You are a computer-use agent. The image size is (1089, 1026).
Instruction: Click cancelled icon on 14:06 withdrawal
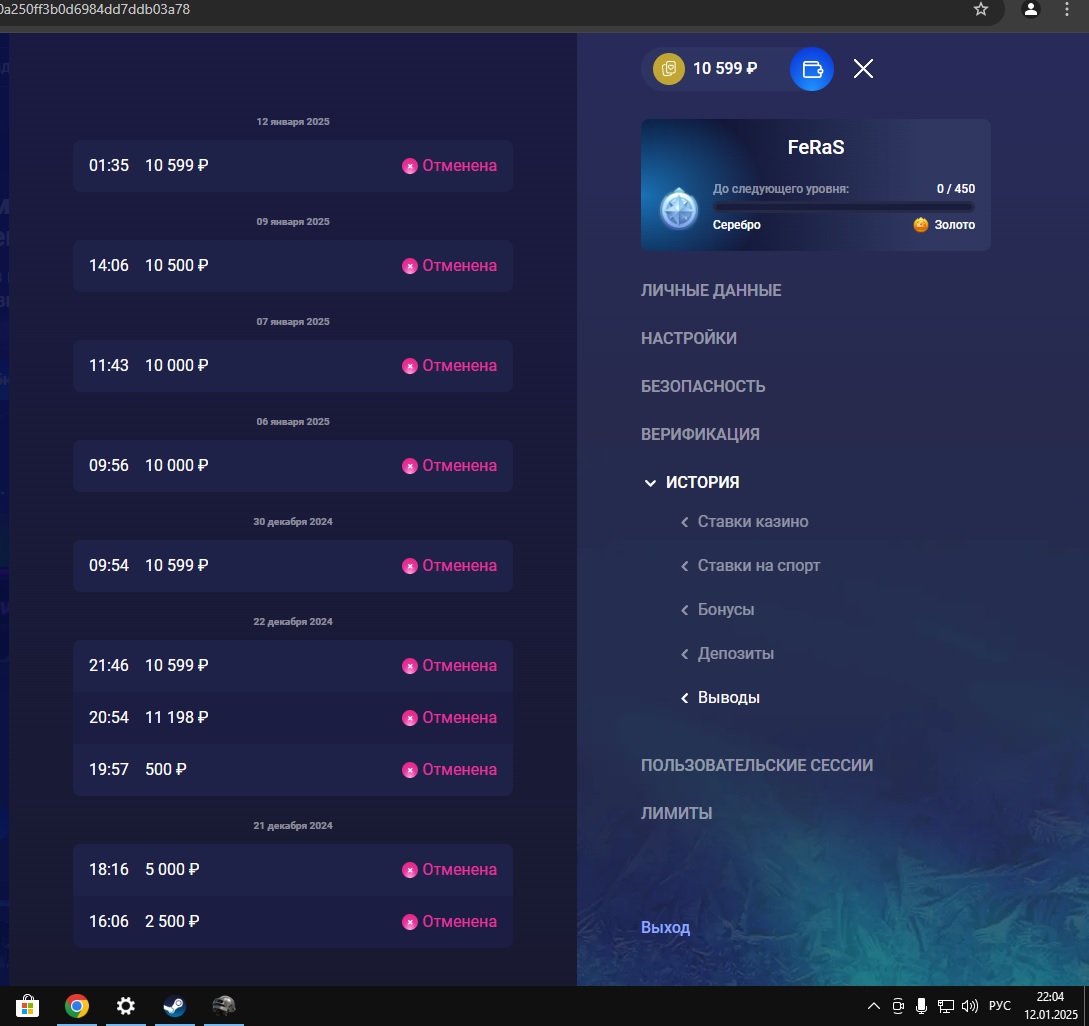coord(410,266)
